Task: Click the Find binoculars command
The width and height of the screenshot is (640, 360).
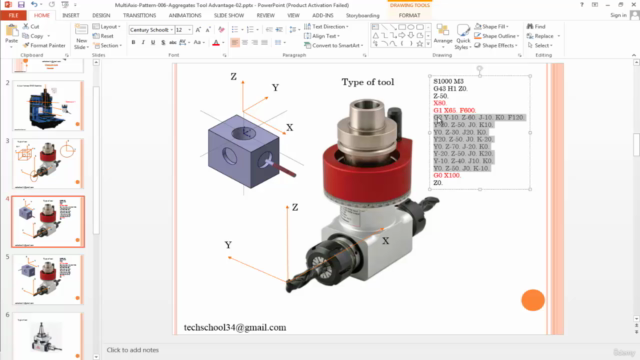Action: 536,27
